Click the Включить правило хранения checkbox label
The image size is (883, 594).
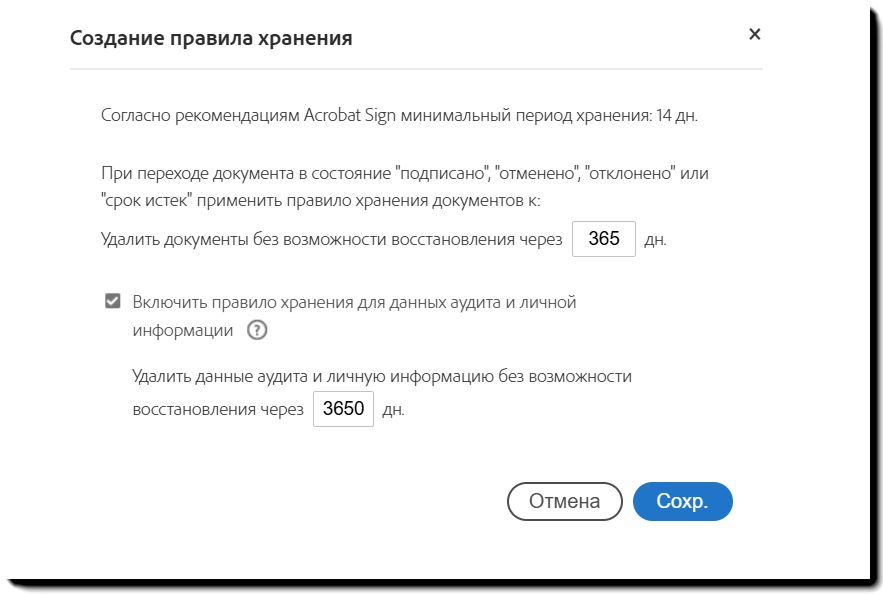[354, 301]
